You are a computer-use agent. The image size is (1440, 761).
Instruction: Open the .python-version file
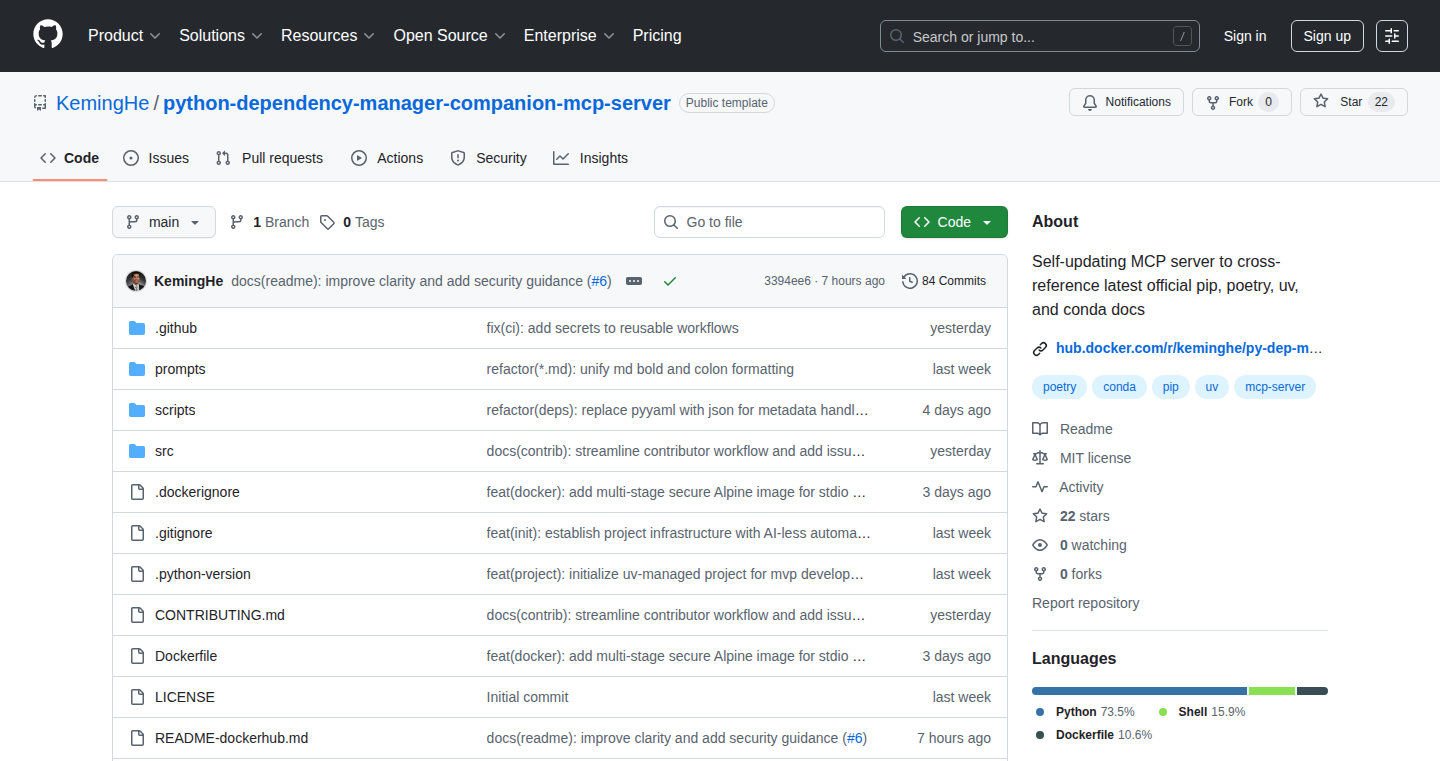[x=203, y=574]
